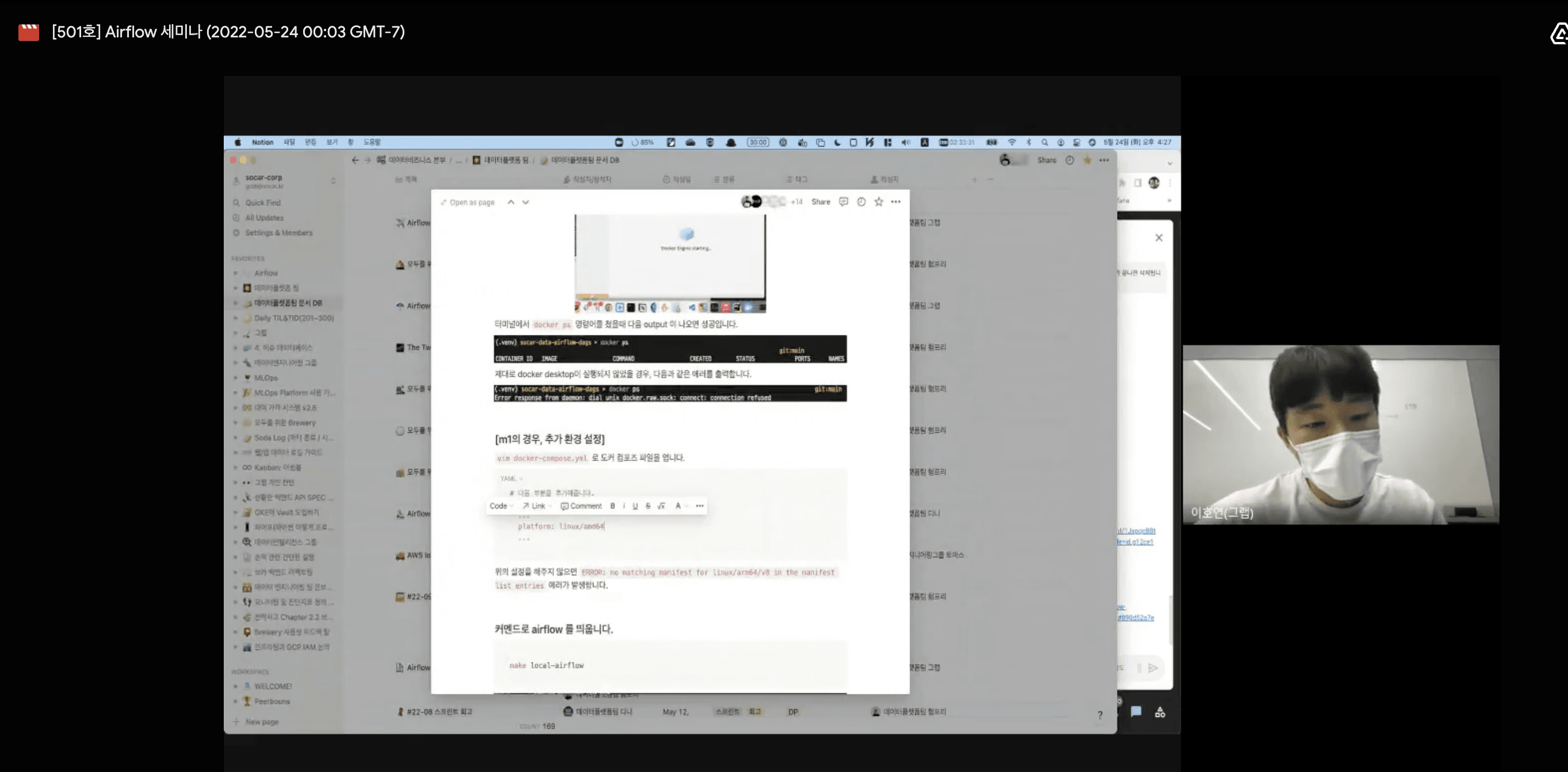Click the +14 collaborators indicator
The height and width of the screenshot is (772, 1568).
(796, 201)
